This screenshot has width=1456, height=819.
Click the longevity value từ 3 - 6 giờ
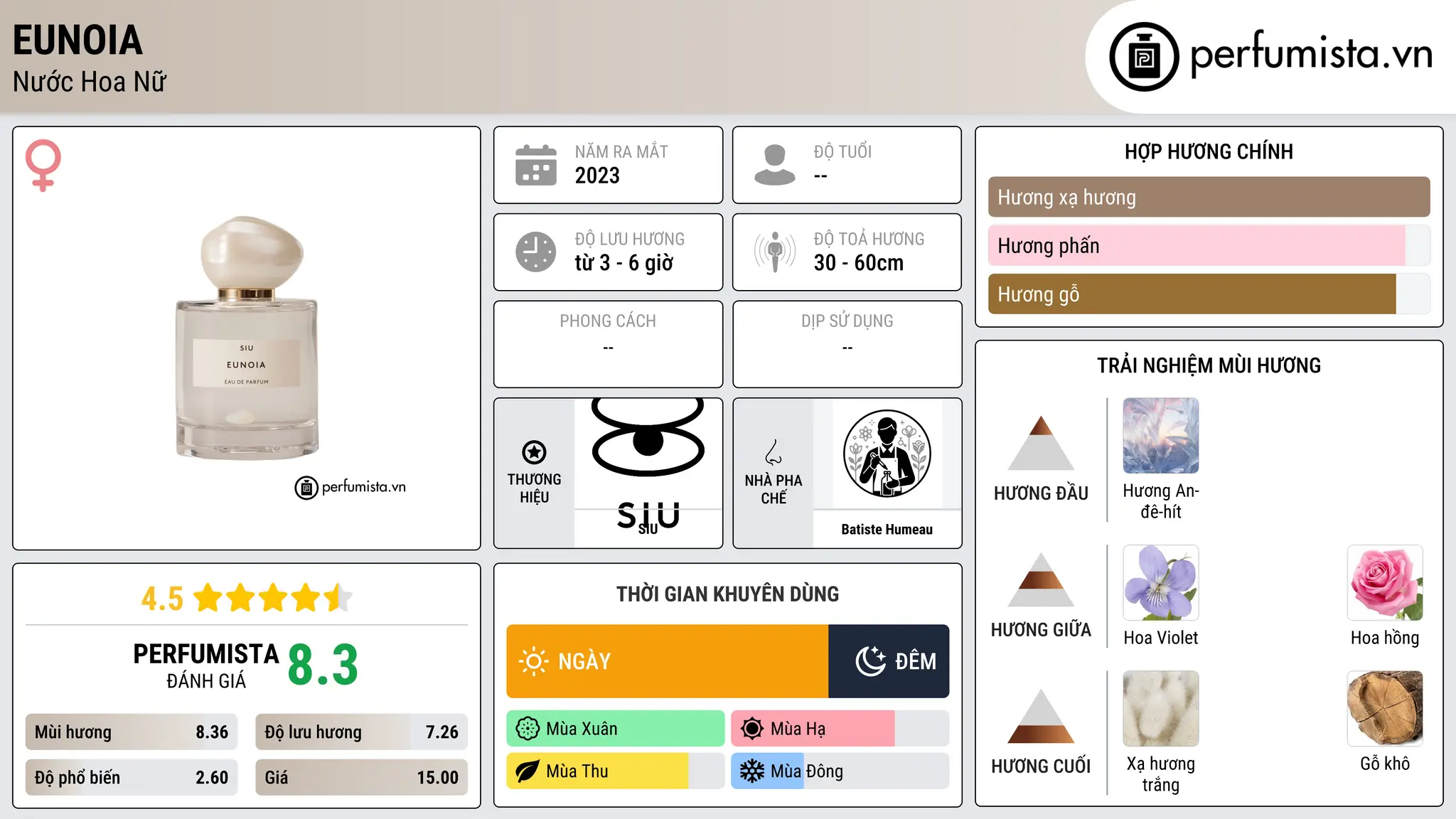coord(623,263)
